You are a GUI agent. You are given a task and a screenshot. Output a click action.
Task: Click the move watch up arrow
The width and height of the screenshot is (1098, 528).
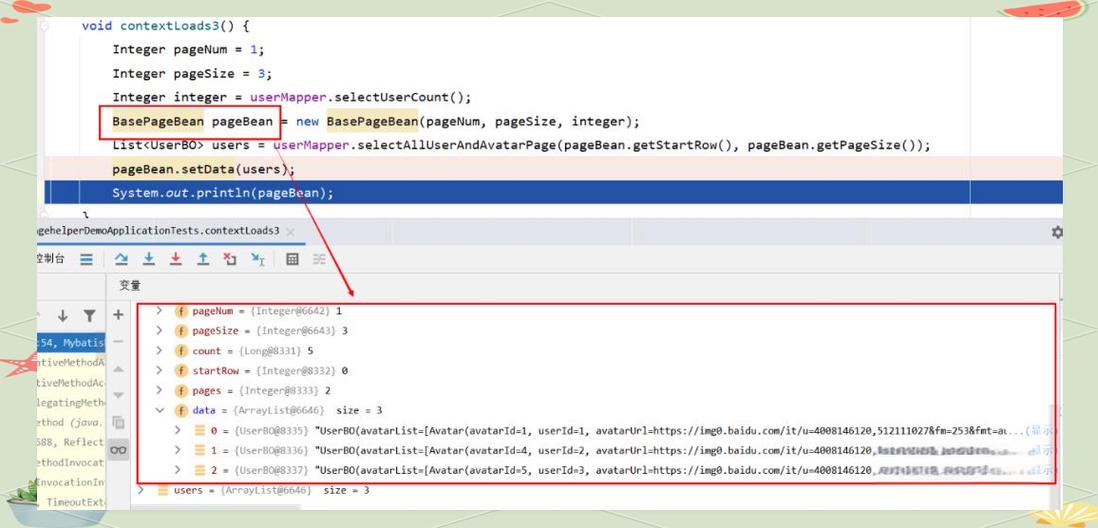click(118, 368)
